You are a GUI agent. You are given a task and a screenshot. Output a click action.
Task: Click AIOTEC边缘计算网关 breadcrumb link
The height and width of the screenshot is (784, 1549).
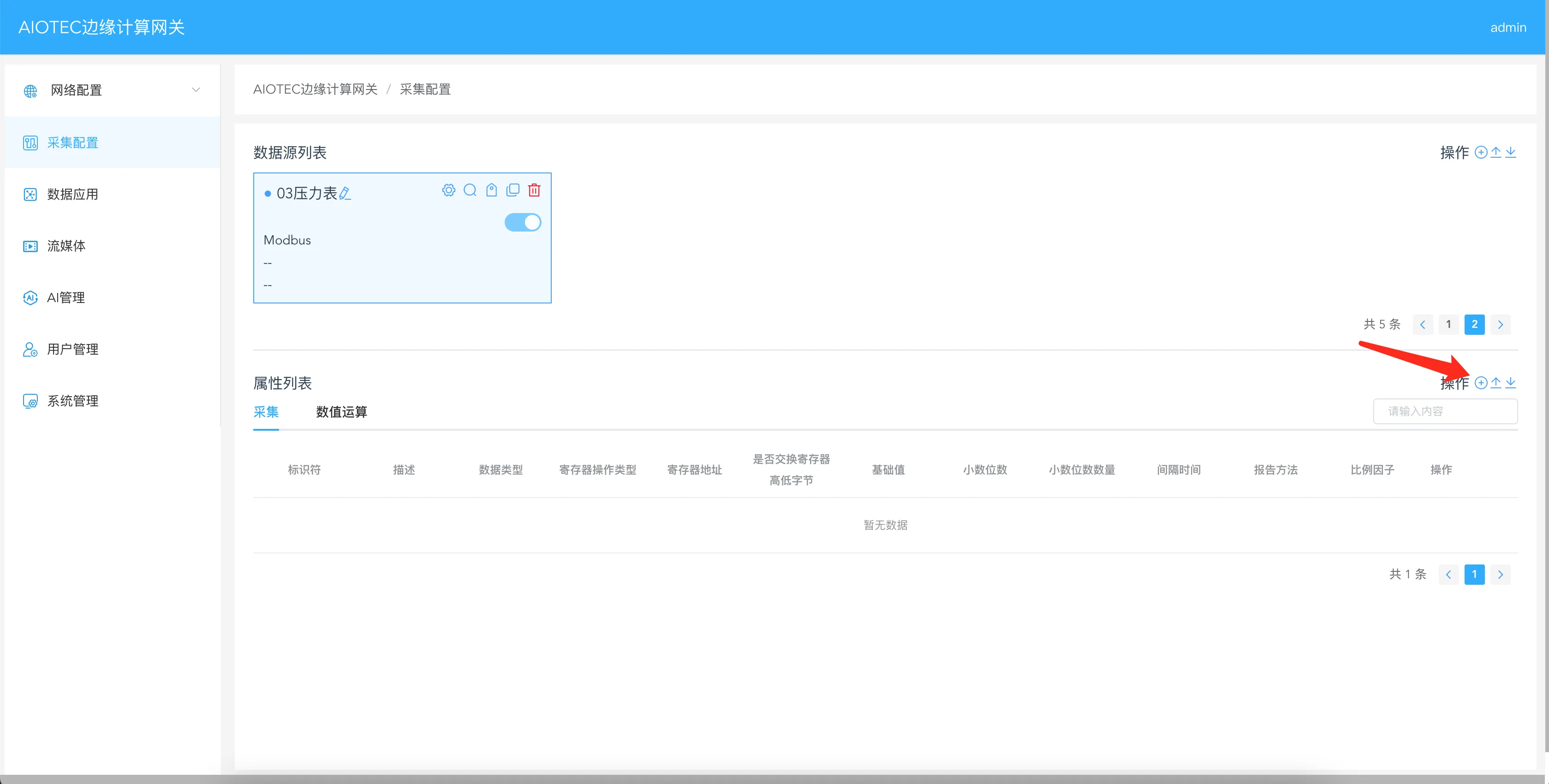(x=315, y=89)
